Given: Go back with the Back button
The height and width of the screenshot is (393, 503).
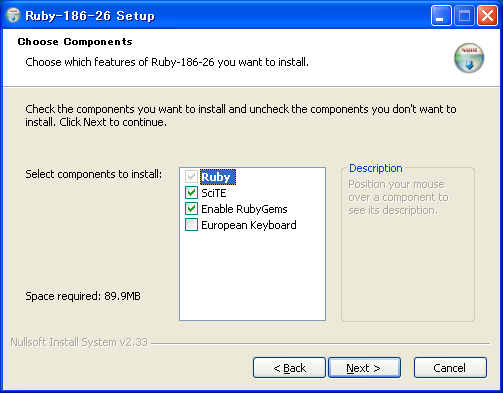Looking at the screenshot, I should click(289, 368).
